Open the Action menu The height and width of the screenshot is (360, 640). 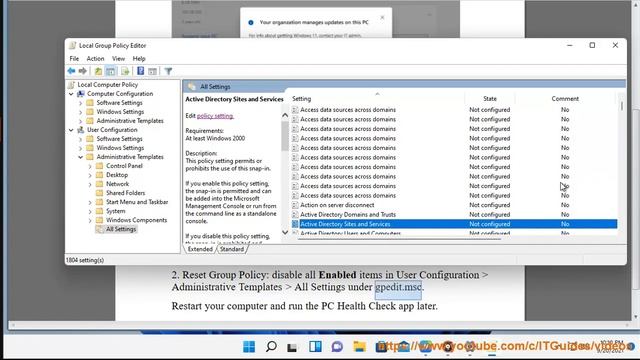[x=95, y=59]
